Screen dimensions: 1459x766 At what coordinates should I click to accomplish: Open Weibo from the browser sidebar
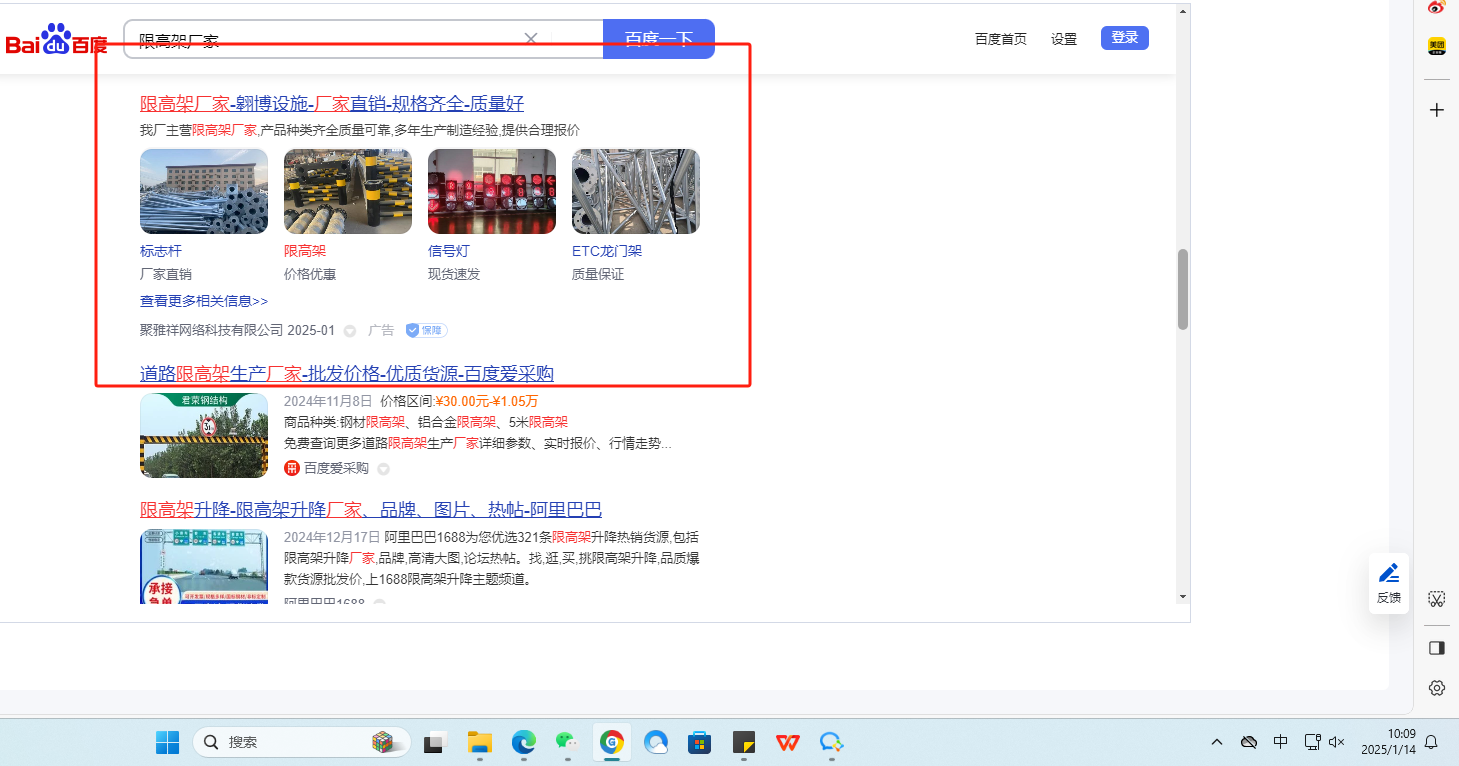coord(1436,8)
